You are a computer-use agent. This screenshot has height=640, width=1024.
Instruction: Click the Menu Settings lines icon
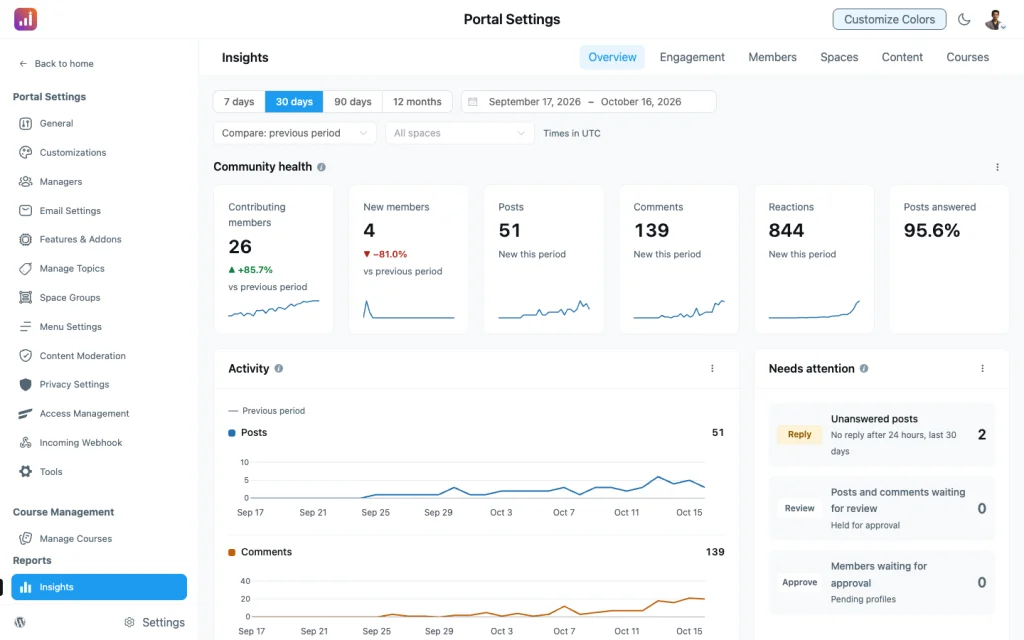[25, 327]
